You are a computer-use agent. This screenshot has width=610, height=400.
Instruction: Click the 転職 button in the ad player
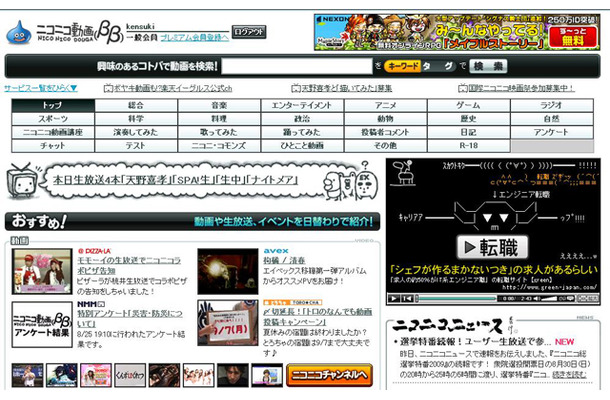[493, 247]
